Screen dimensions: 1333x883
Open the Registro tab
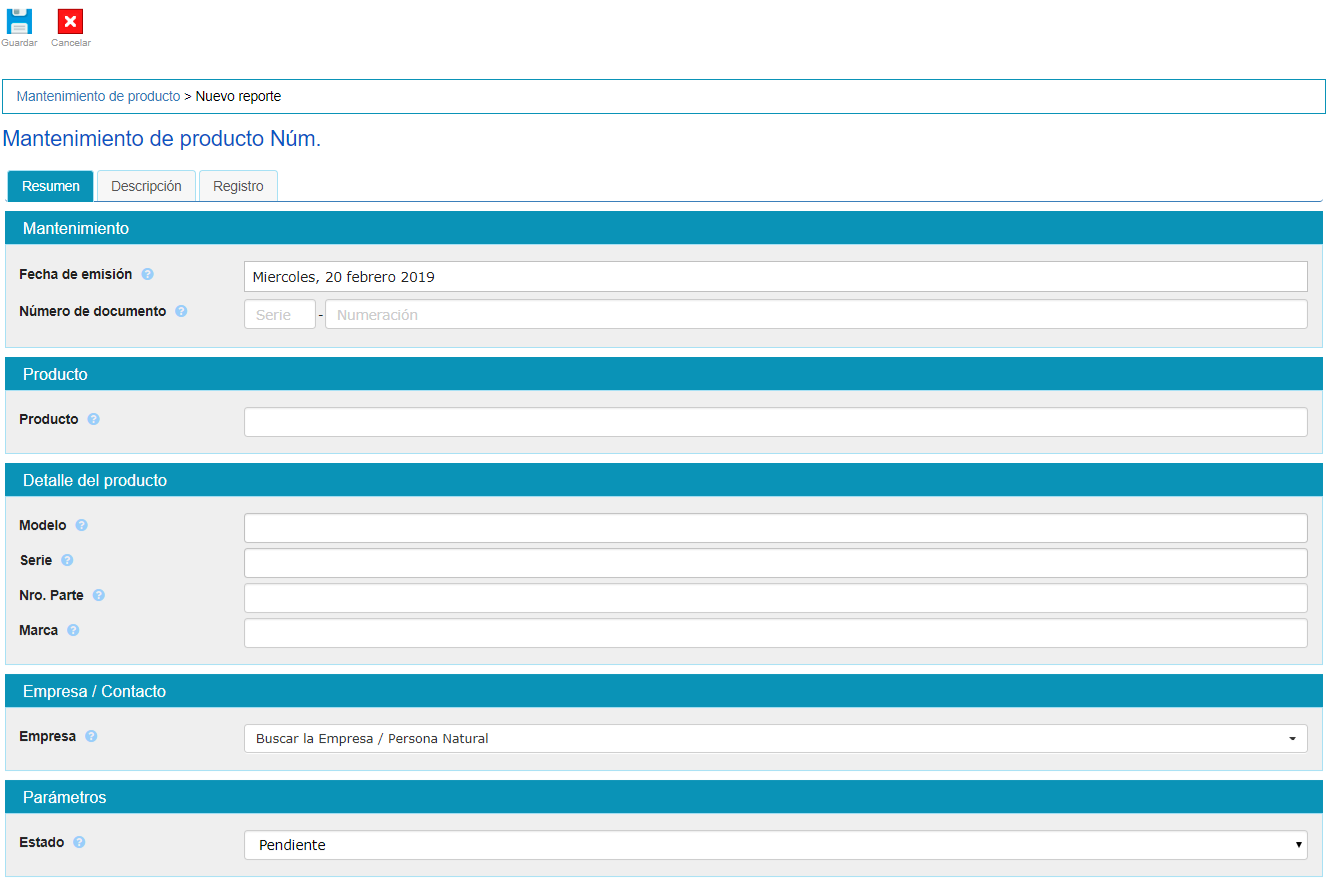238,186
